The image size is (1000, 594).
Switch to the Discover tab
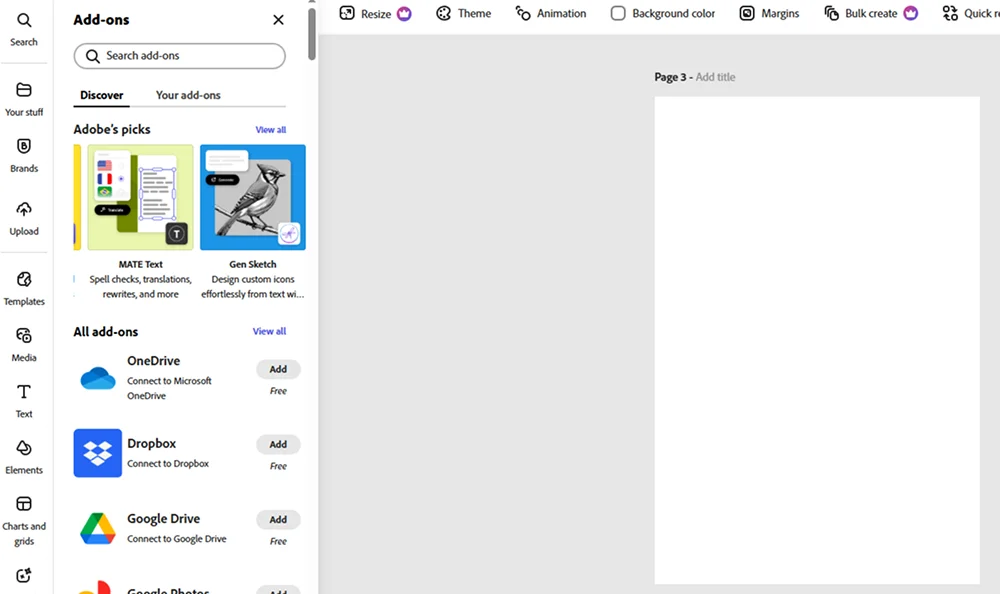(x=101, y=95)
